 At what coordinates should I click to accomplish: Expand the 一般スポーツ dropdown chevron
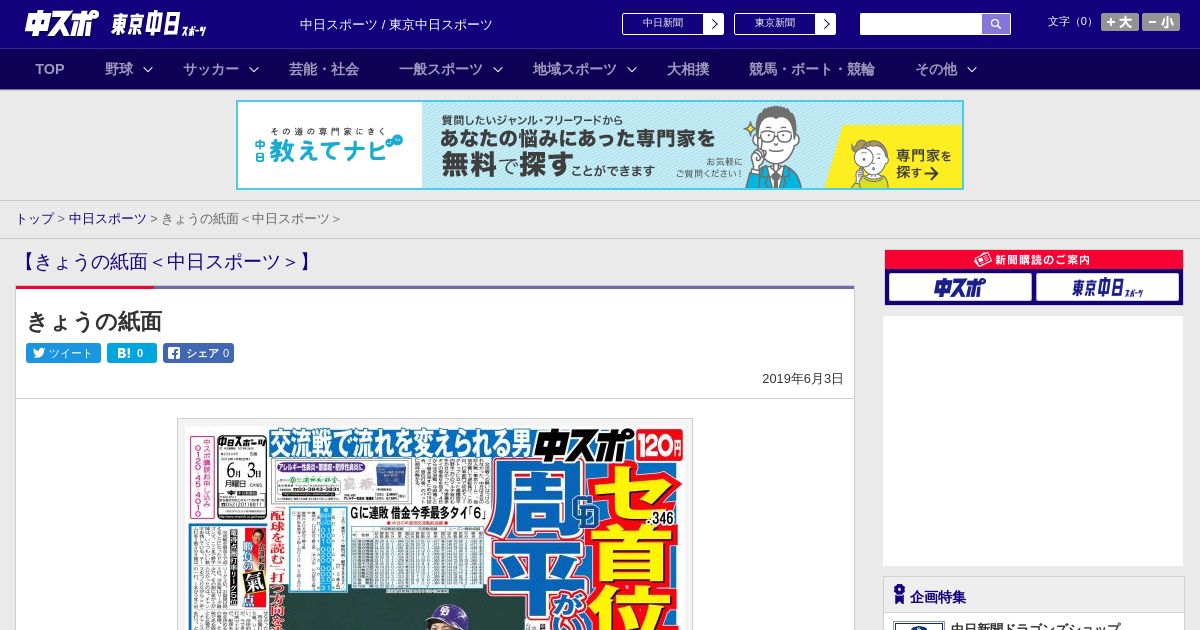[x=498, y=69]
